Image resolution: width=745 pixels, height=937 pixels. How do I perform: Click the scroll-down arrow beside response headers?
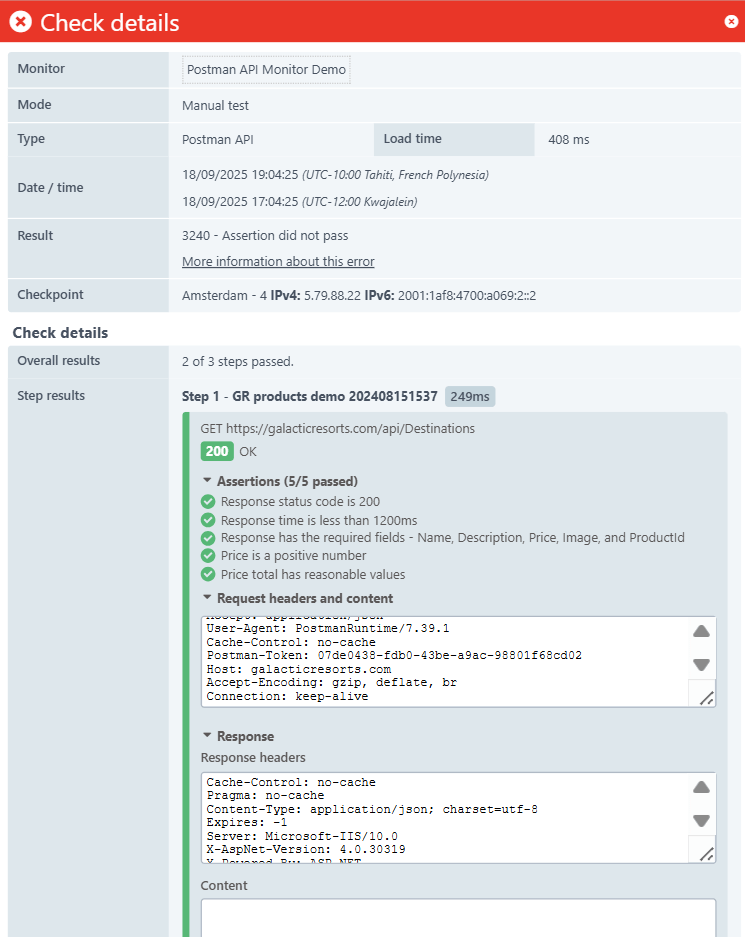pos(701,820)
